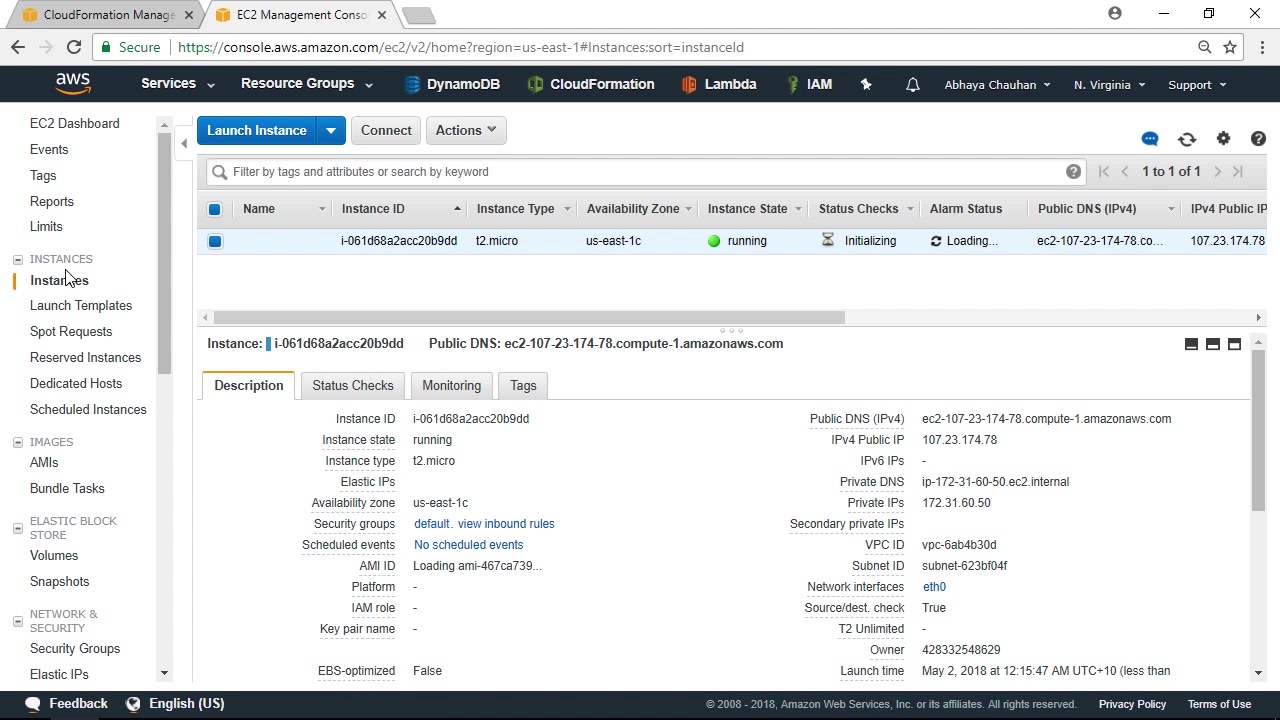Click the Launch Instance button

click(x=257, y=131)
